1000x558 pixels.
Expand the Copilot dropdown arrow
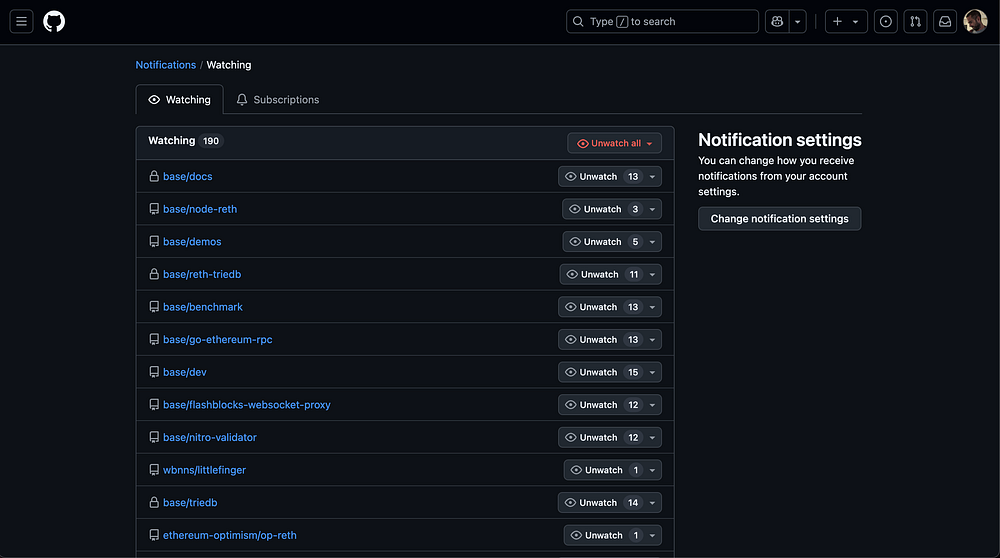click(x=797, y=21)
